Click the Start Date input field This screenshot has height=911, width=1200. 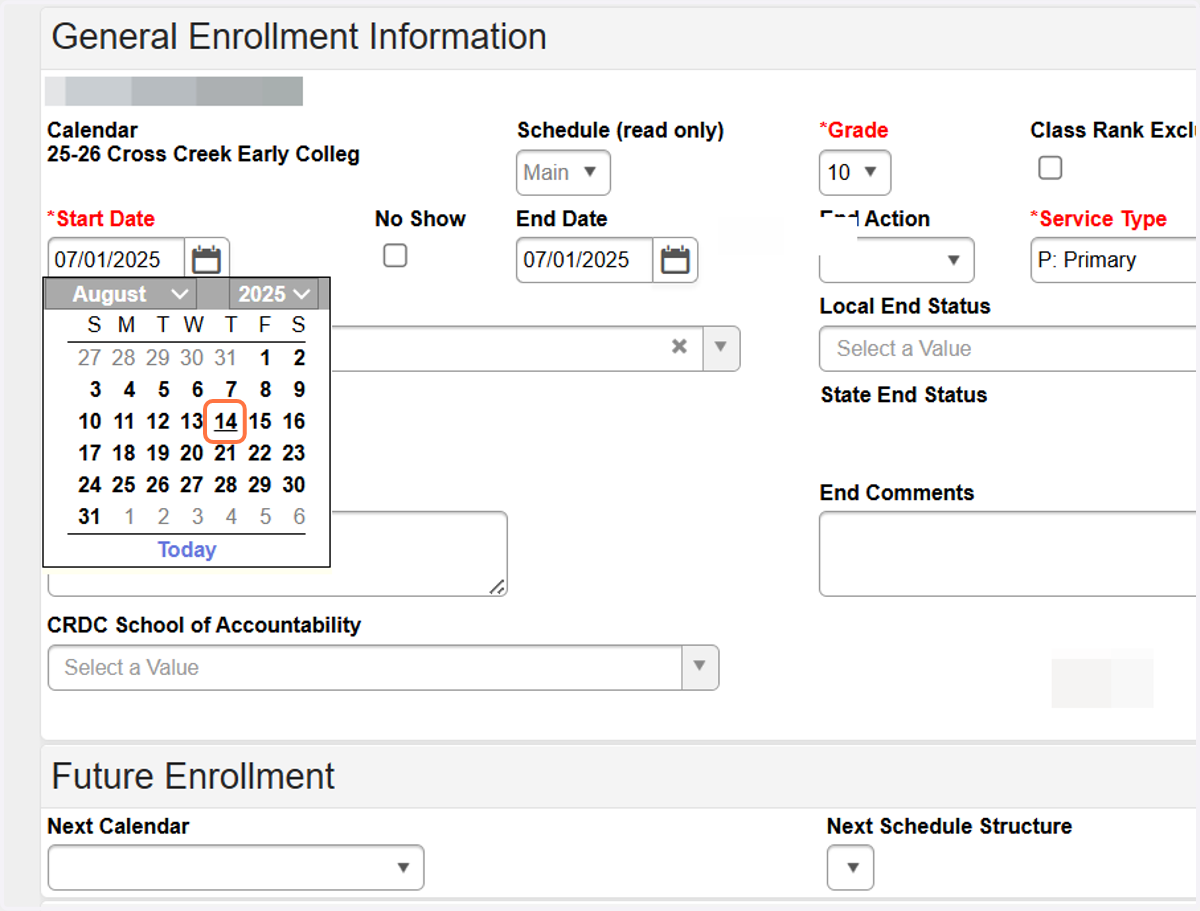coord(116,260)
